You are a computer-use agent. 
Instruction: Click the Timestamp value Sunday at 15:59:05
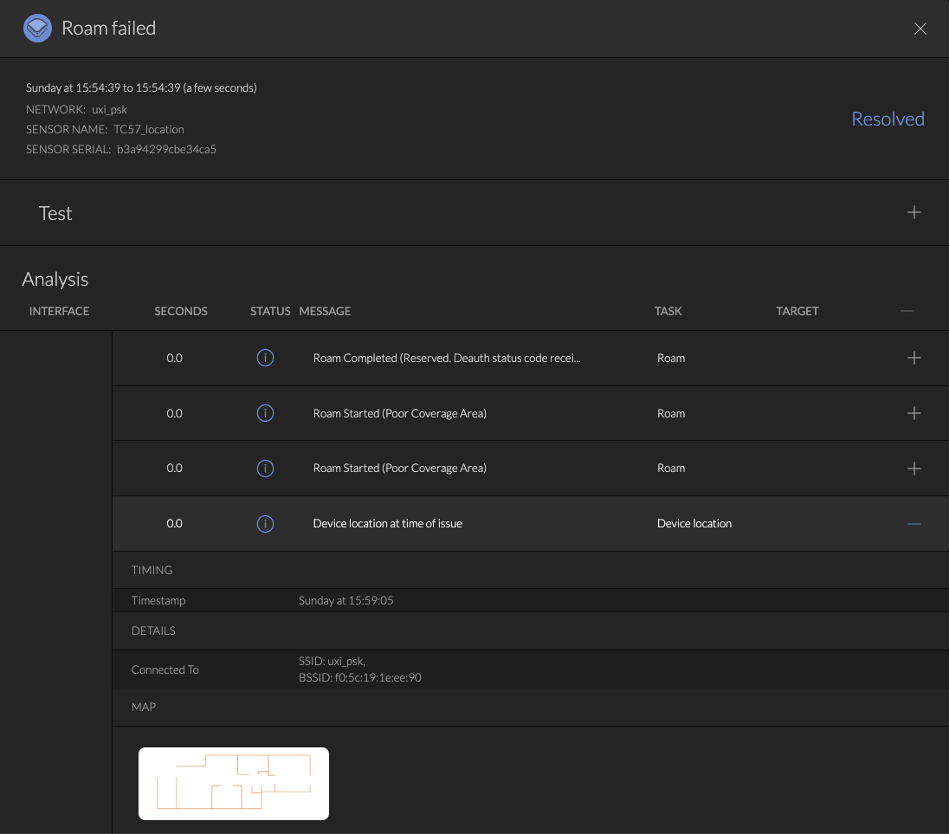[x=346, y=600]
